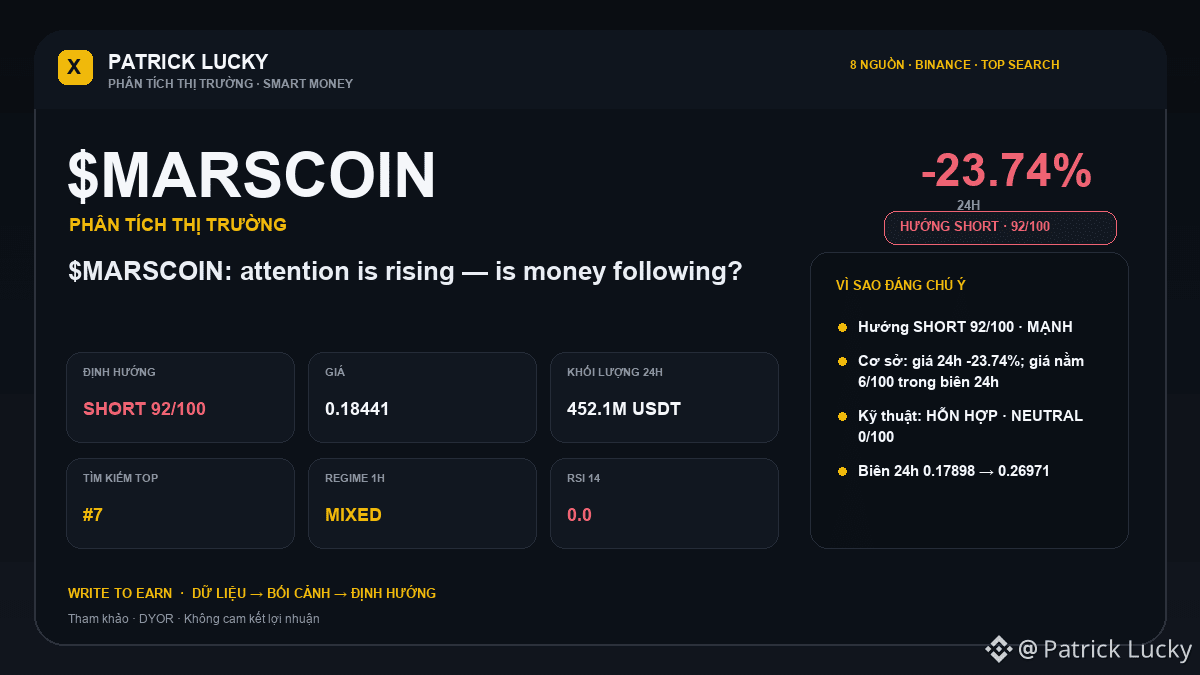Click the WRITE TO EARN footer text
1200x675 pixels.
[120, 593]
